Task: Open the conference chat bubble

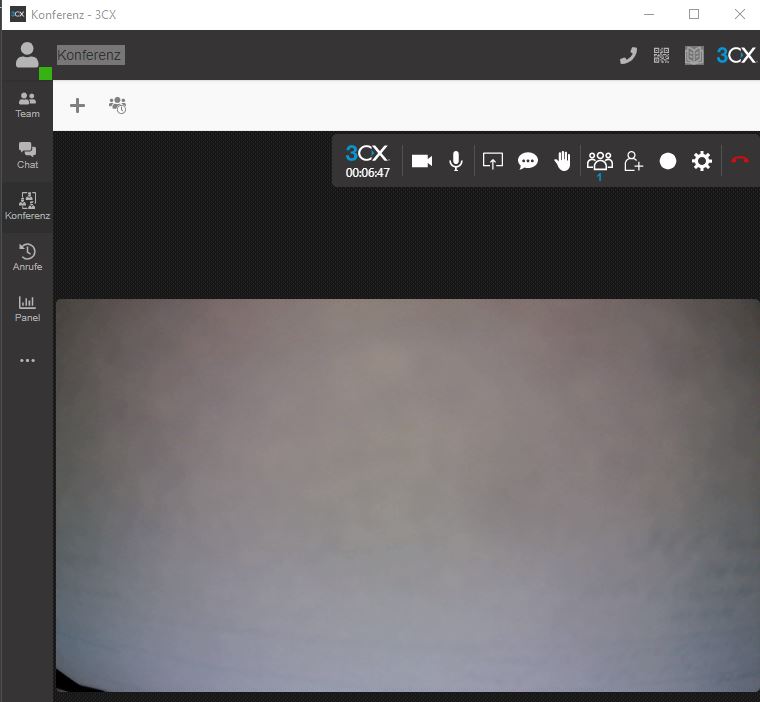Action: (x=527, y=161)
